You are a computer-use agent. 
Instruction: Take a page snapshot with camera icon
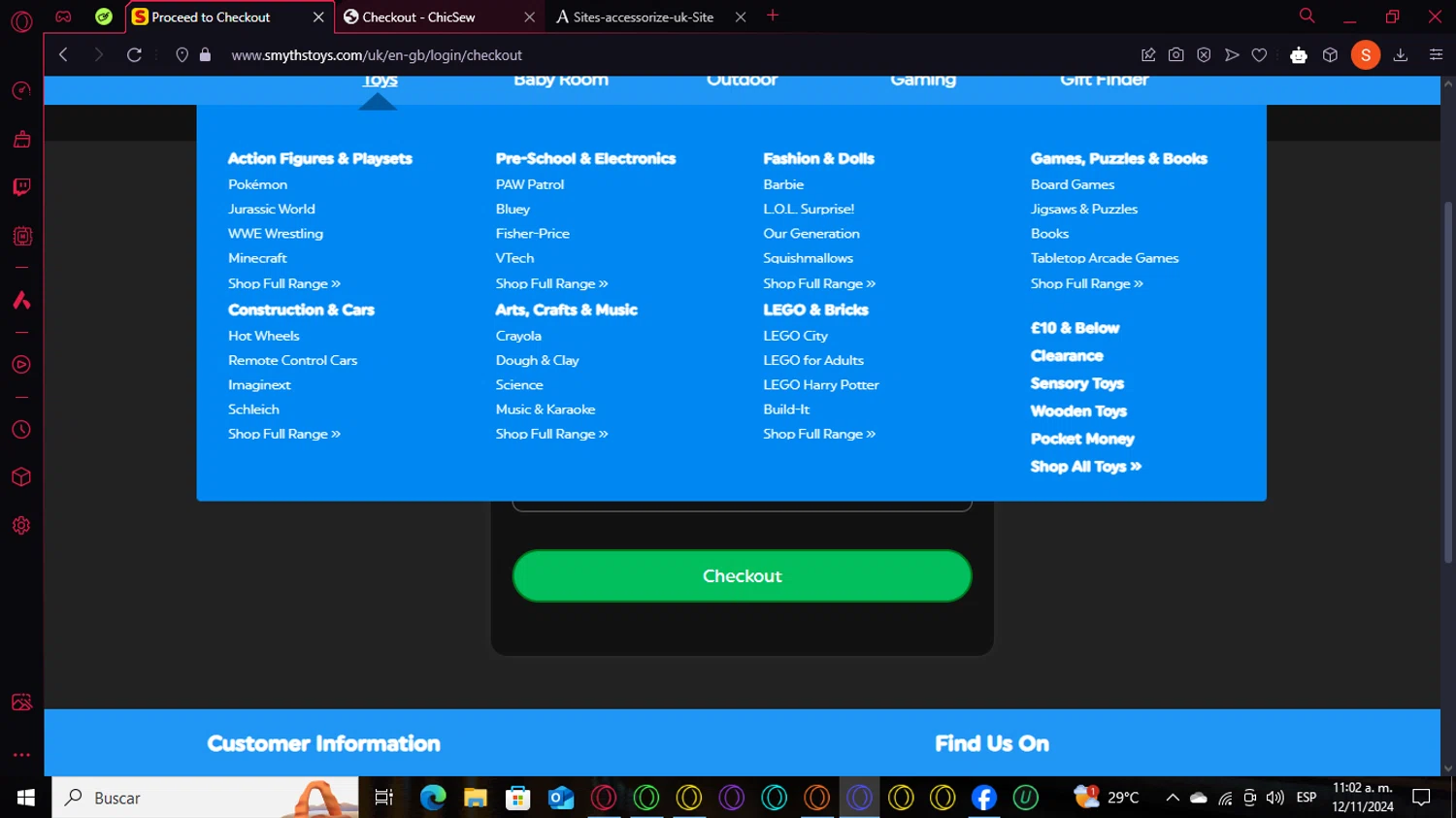click(x=1175, y=54)
